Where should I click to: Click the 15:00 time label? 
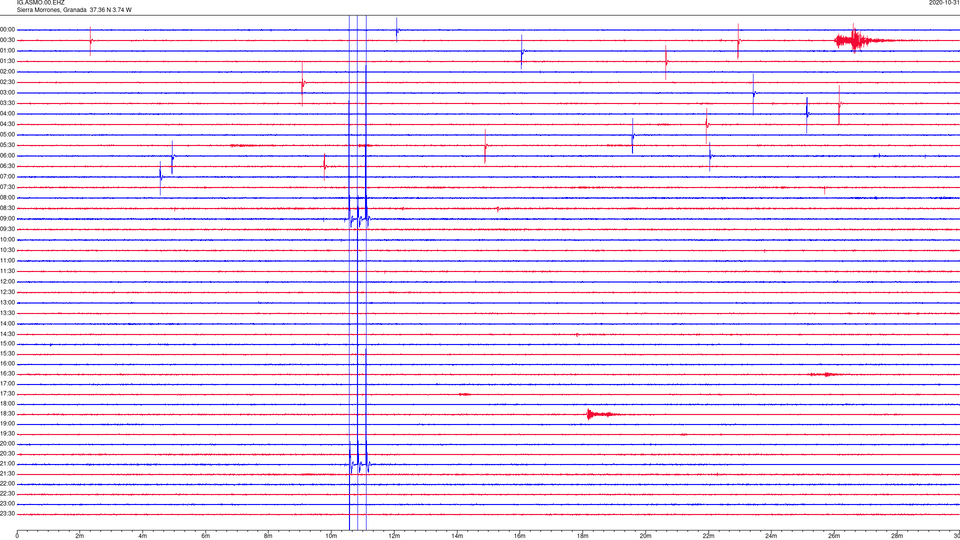(7, 344)
